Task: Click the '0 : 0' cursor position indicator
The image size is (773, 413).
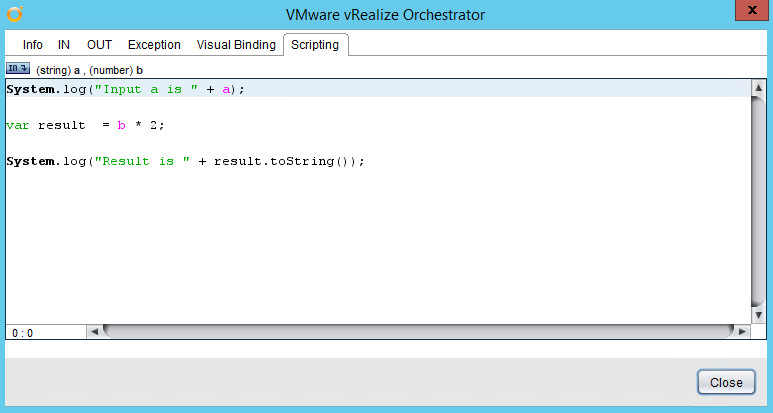Action: [23, 333]
